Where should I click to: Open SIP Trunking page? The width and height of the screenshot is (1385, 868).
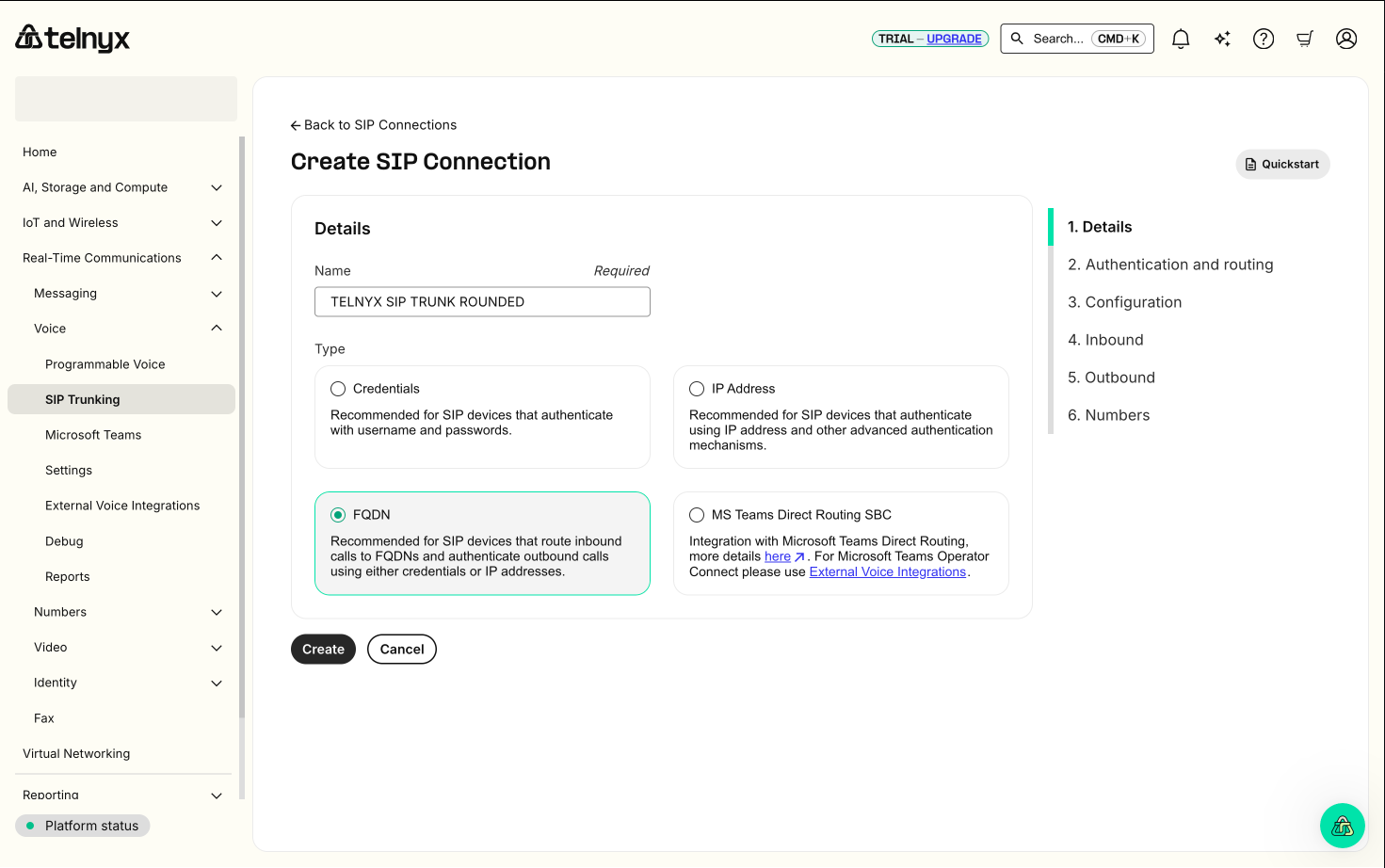point(121,399)
